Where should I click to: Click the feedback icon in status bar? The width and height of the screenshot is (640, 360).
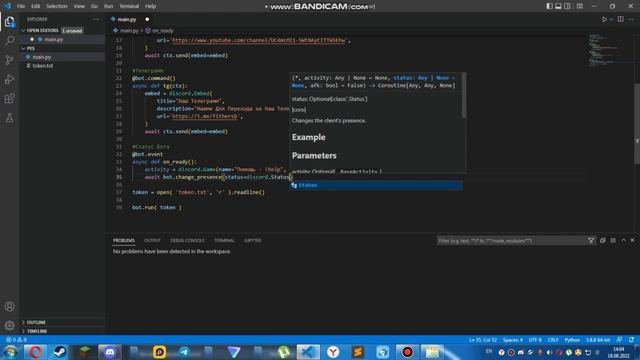[620, 340]
